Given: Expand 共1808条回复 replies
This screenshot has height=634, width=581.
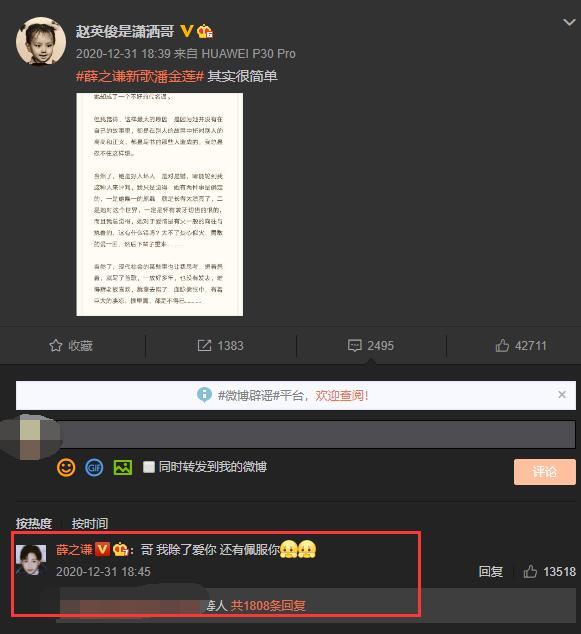Looking at the screenshot, I should [x=268, y=605].
